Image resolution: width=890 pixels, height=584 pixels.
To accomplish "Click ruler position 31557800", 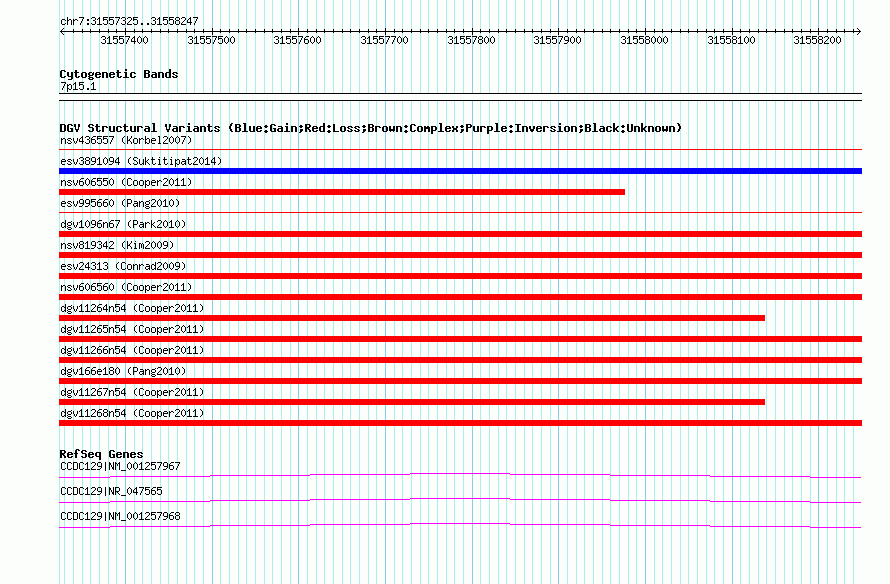I will 471,40.
